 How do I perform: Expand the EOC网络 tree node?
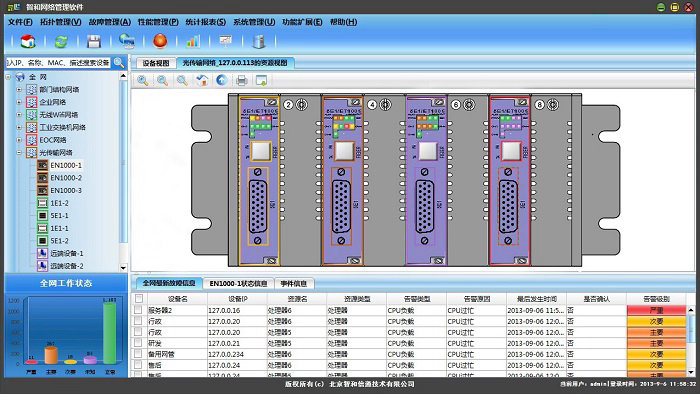pos(19,140)
